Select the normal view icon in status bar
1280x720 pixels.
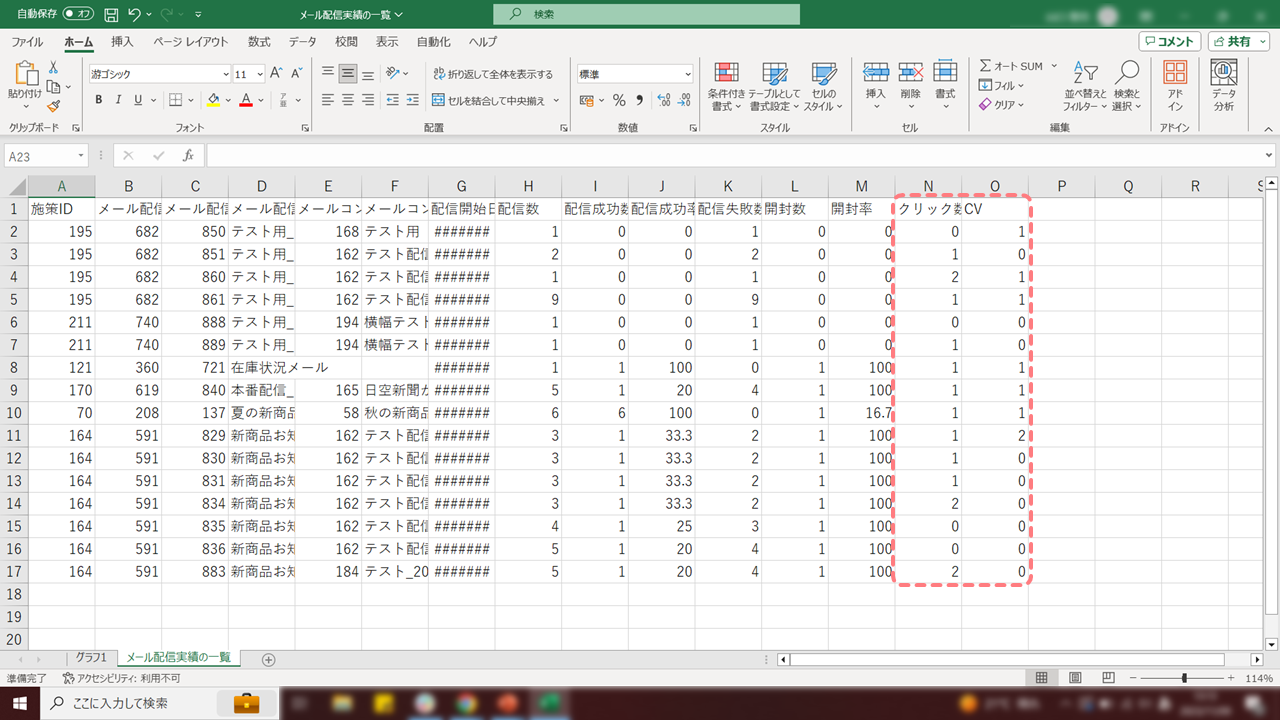click(x=1042, y=678)
